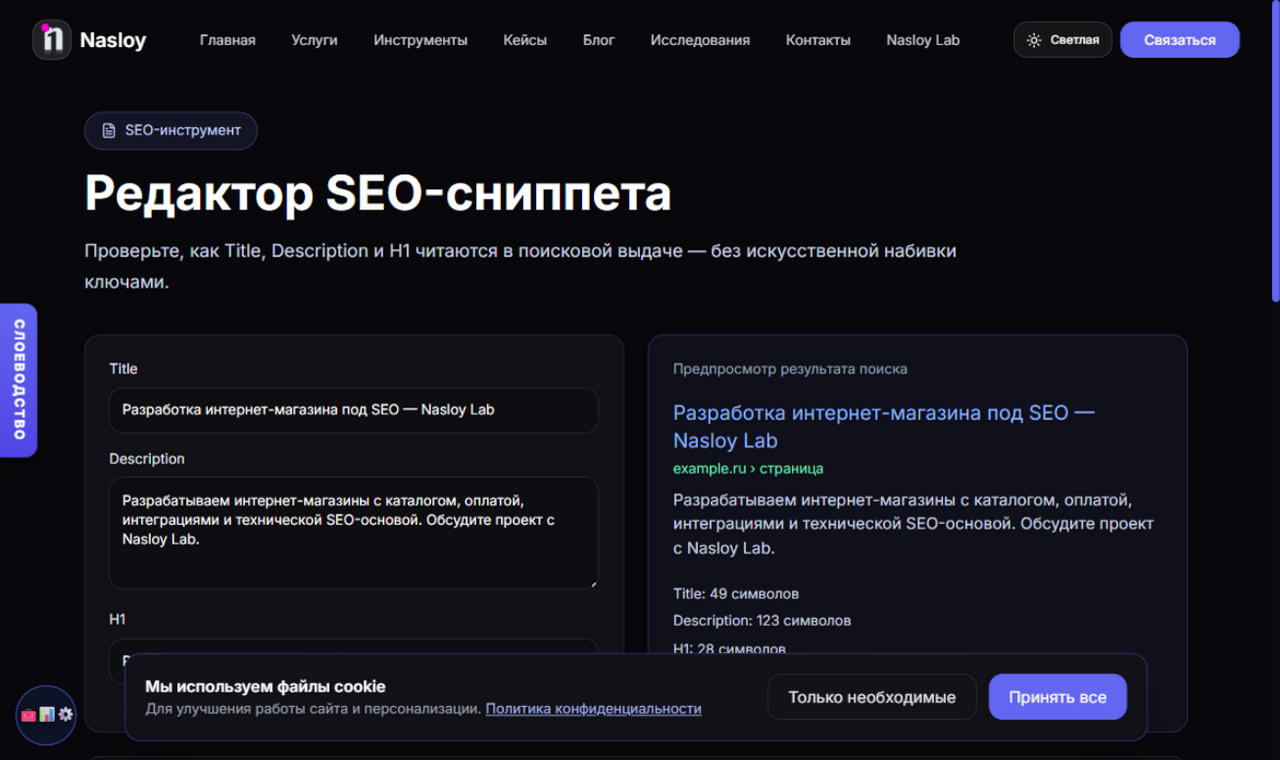Screen dimensions: 1280x760
Task: Click the green example.ru › страница URL
Action: [x=748, y=468]
